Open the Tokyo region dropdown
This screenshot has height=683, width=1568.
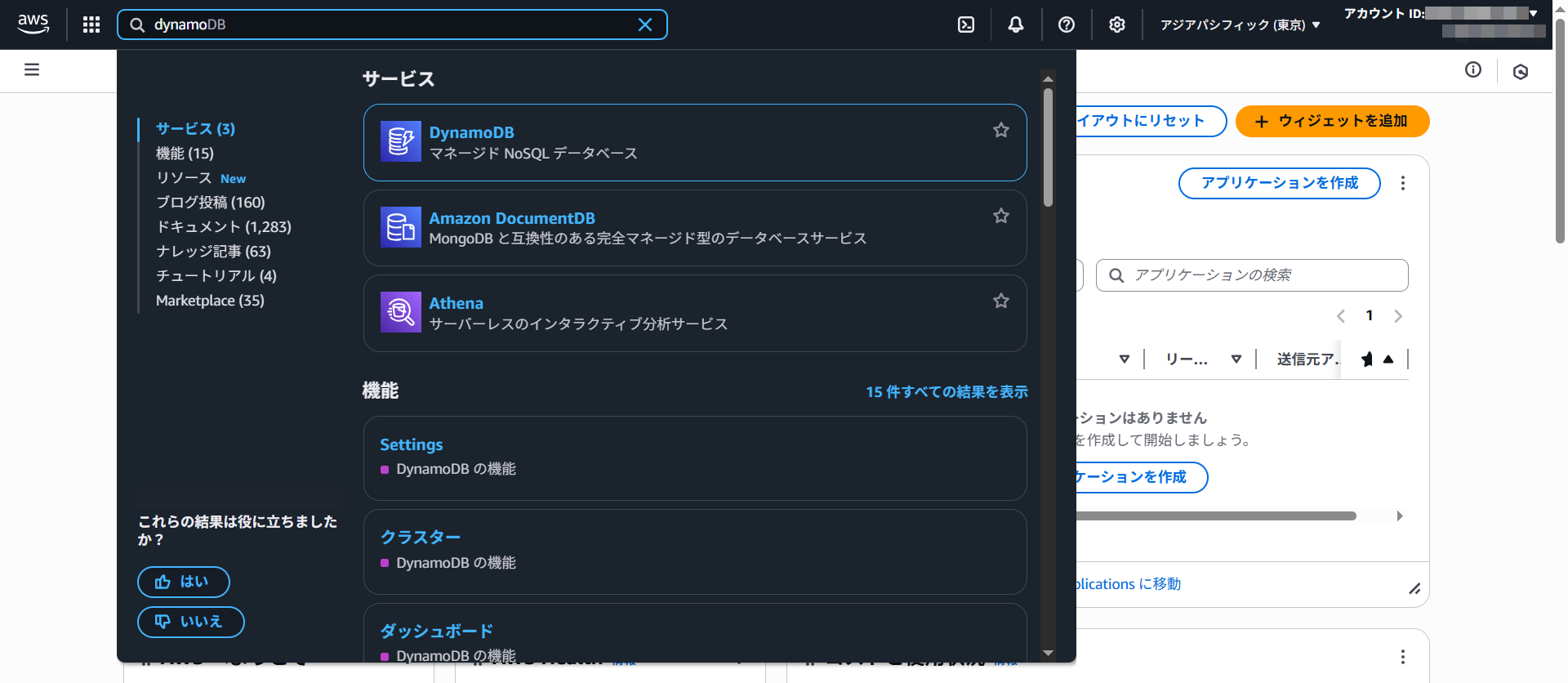click(x=1240, y=25)
